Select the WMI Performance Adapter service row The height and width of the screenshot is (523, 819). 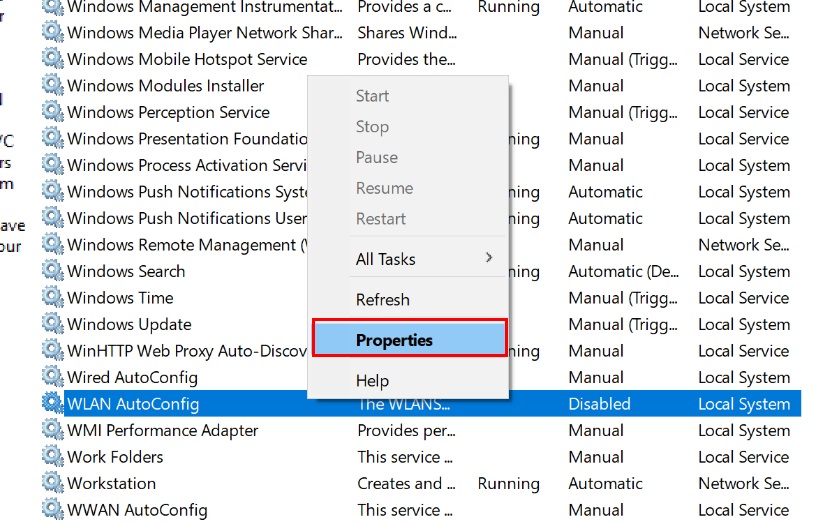(162, 430)
